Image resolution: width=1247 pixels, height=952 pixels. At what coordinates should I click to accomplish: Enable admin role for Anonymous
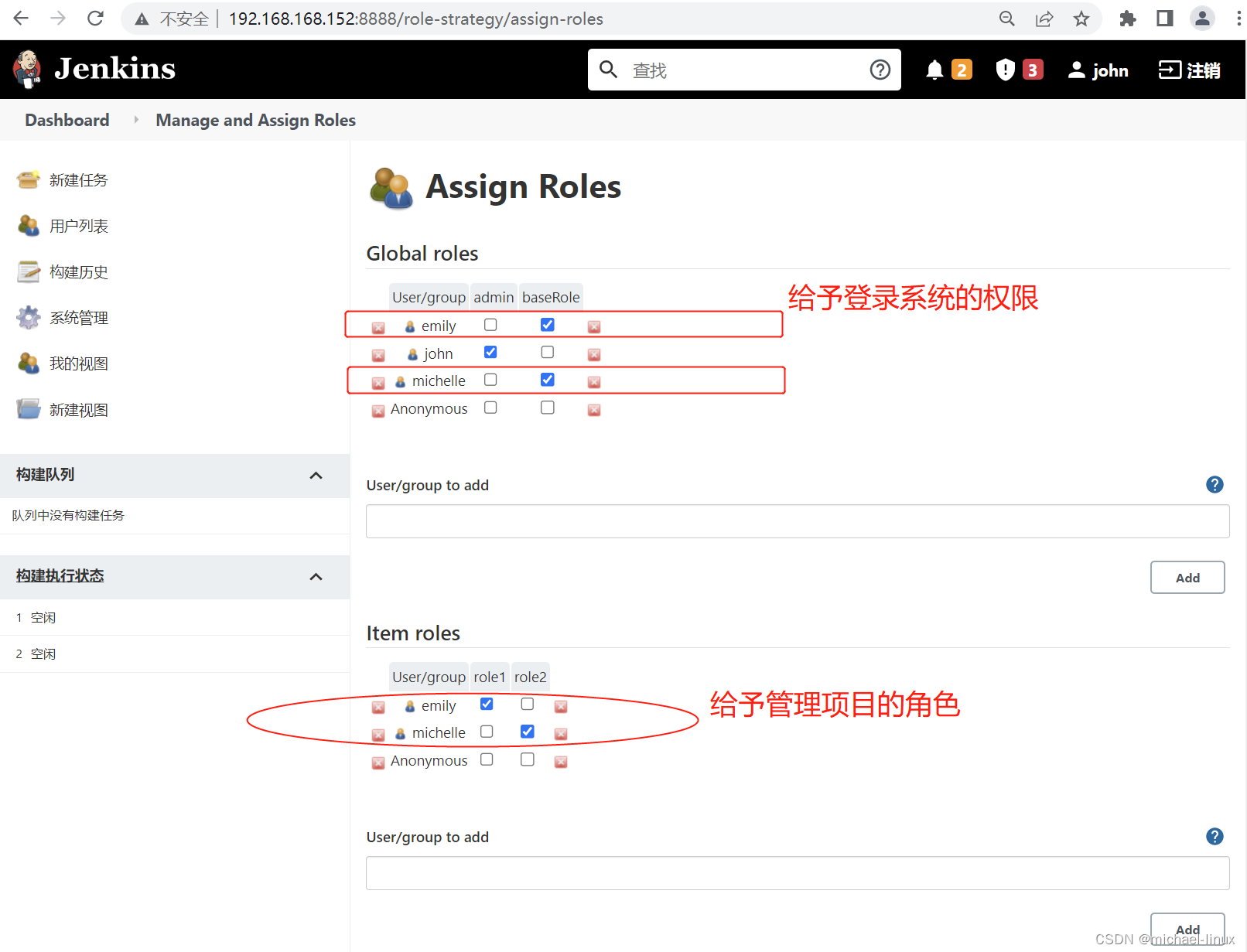(x=490, y=408)
